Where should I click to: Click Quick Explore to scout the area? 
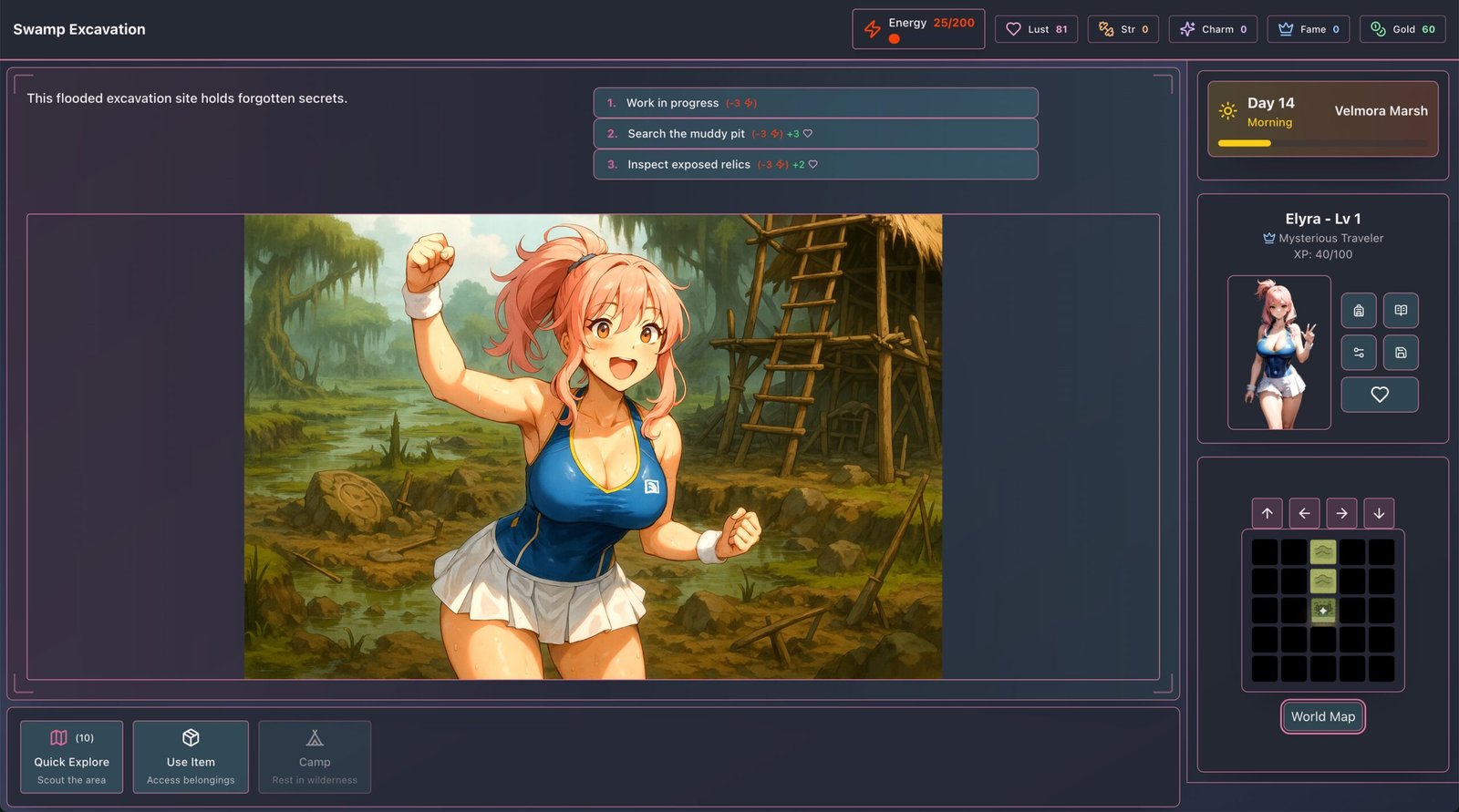click(x=72, y=757)
